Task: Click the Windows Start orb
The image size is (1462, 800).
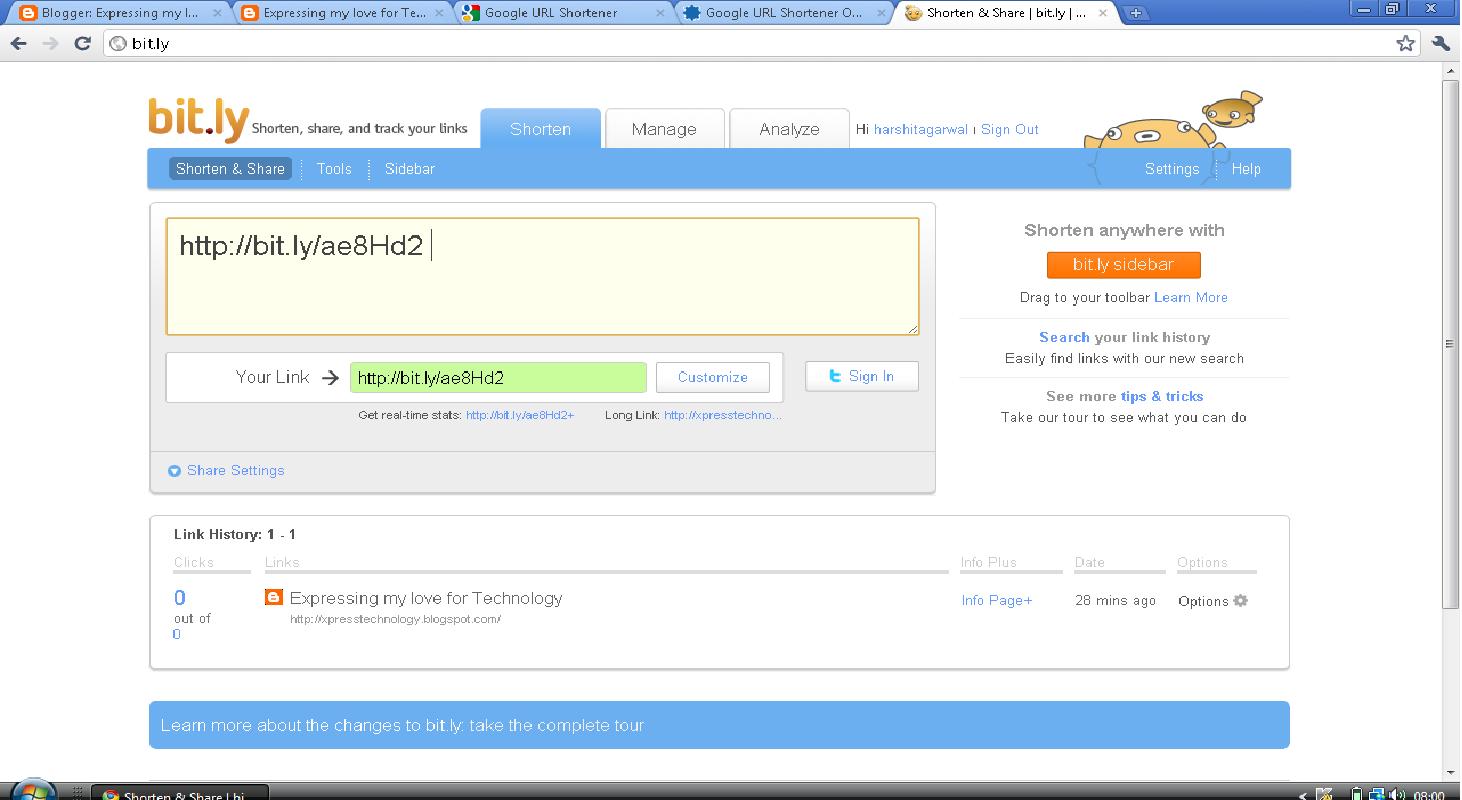Action: pos(32,790)
